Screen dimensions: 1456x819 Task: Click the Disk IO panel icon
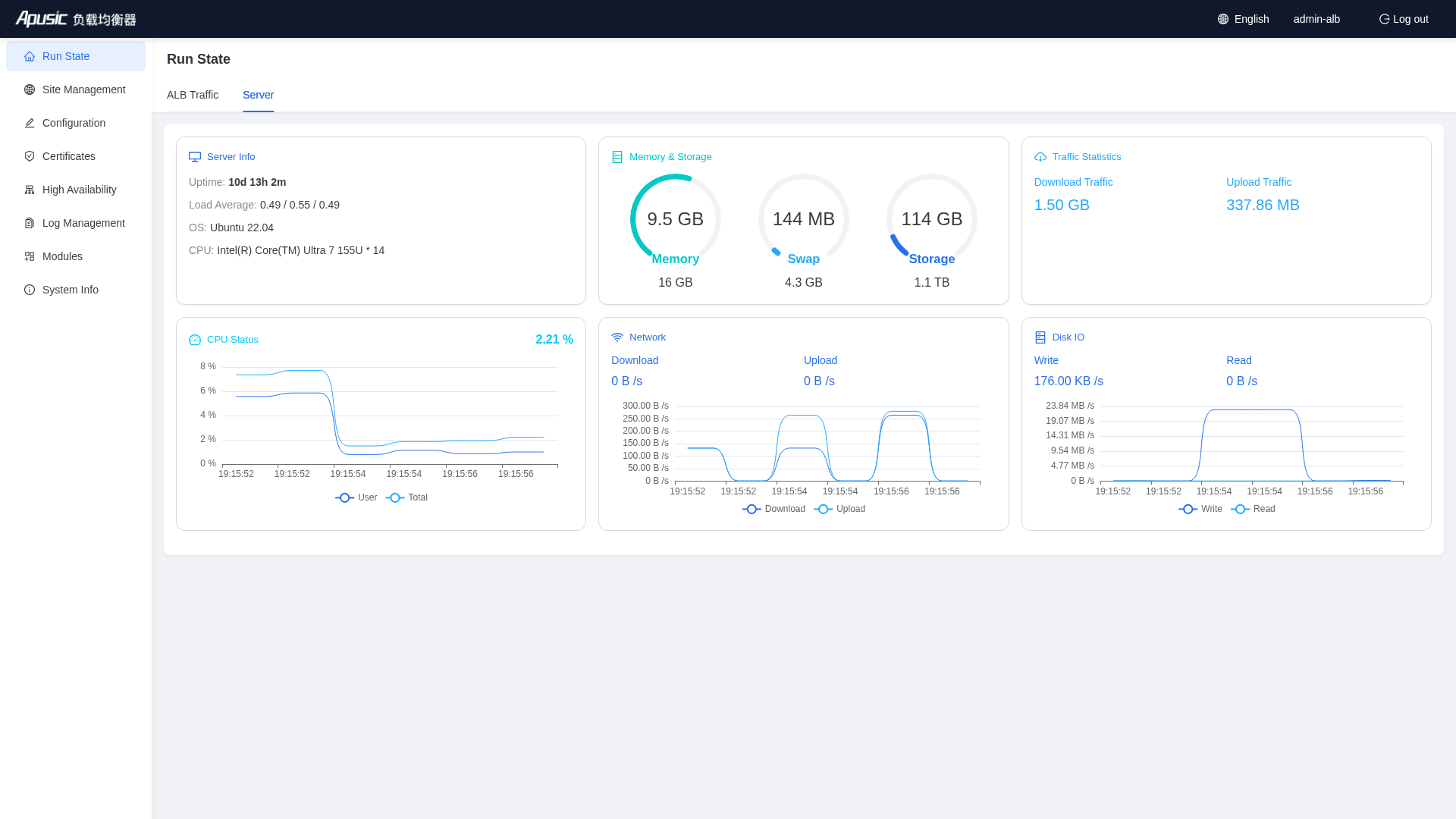[1040, 337]
